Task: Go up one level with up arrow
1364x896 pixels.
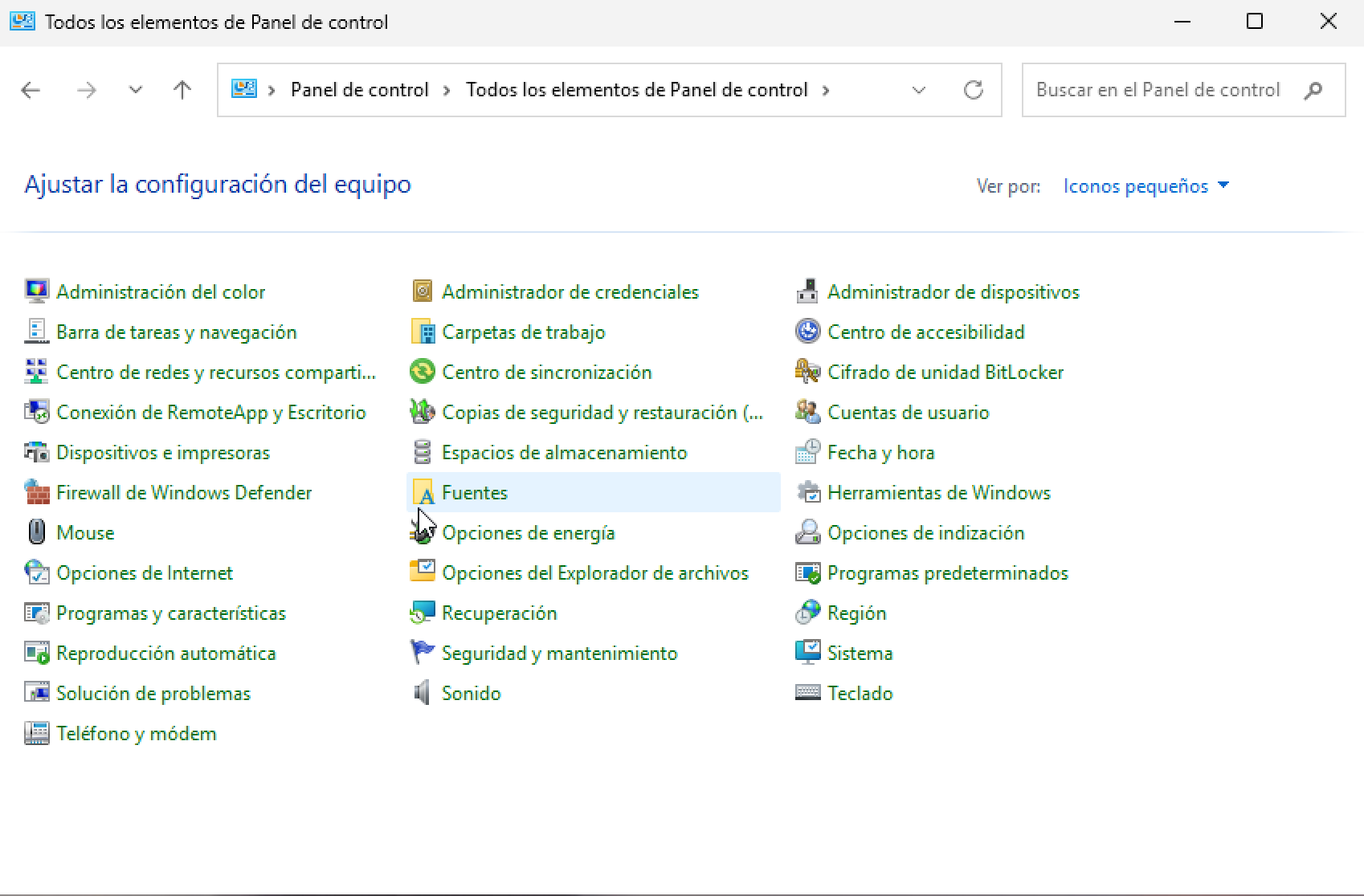Action: tap(182, 90)
